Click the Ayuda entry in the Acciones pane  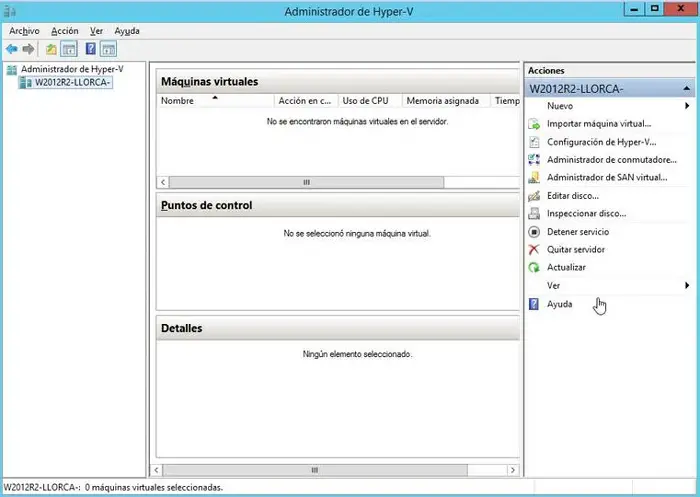pyautogui.click(x=559, y=304)
